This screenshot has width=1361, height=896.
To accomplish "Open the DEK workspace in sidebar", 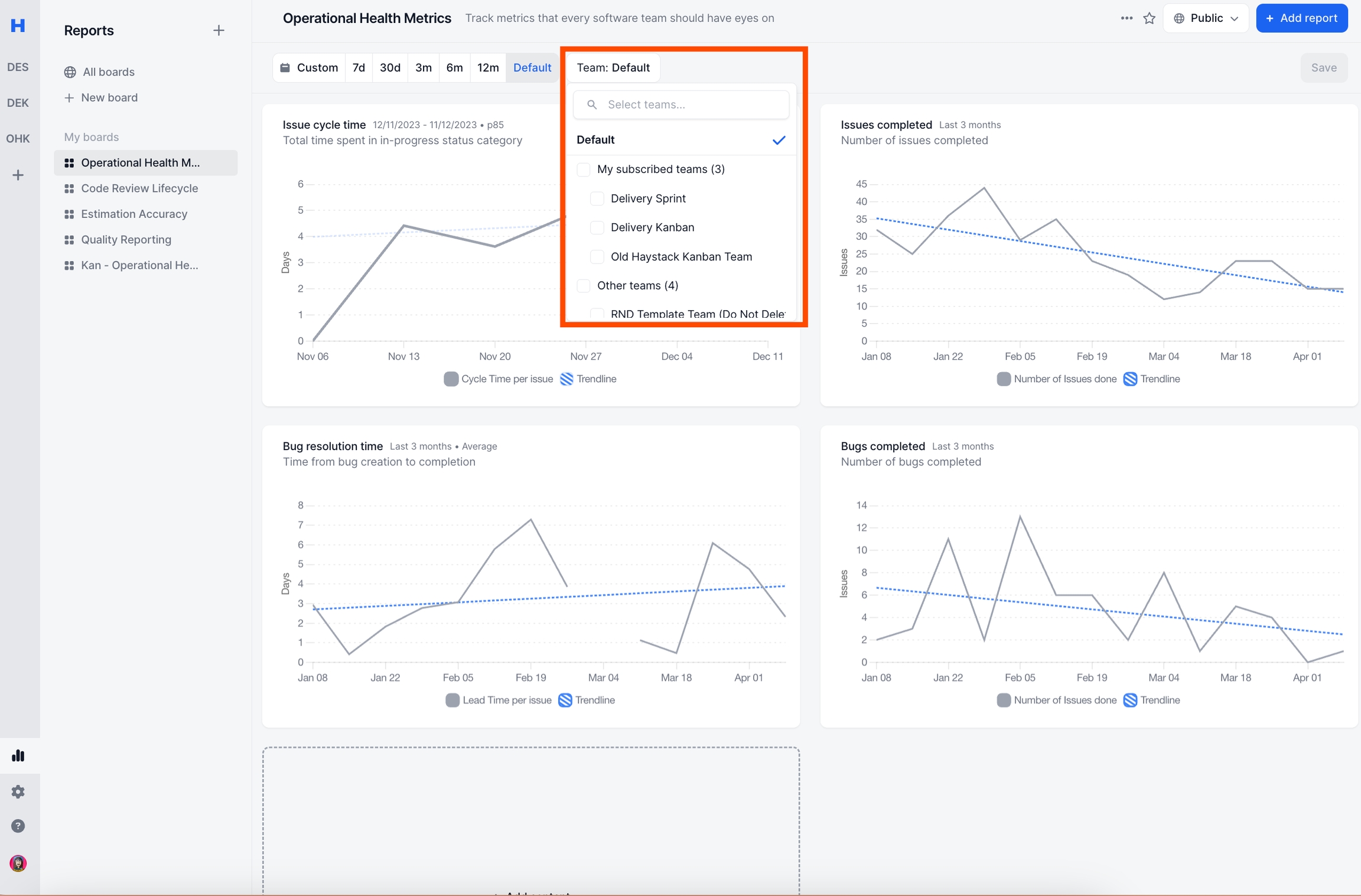I will click(x=18, y=103).
